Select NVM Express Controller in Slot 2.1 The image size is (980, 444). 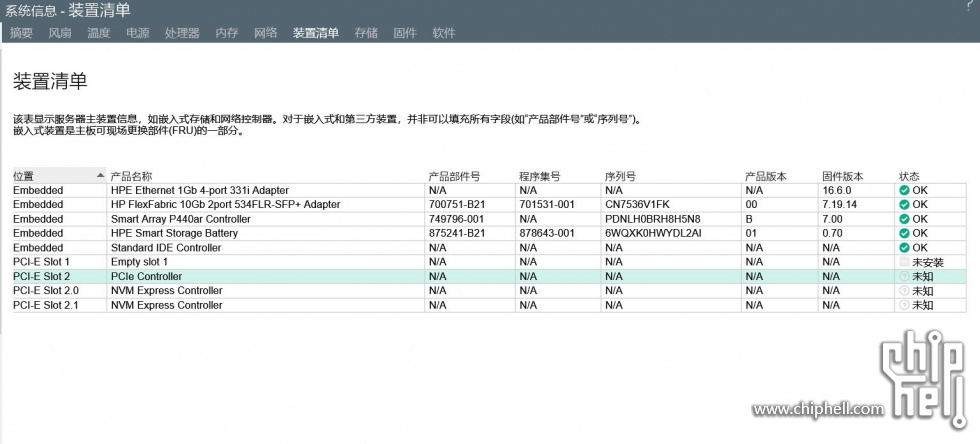point(166,305)
